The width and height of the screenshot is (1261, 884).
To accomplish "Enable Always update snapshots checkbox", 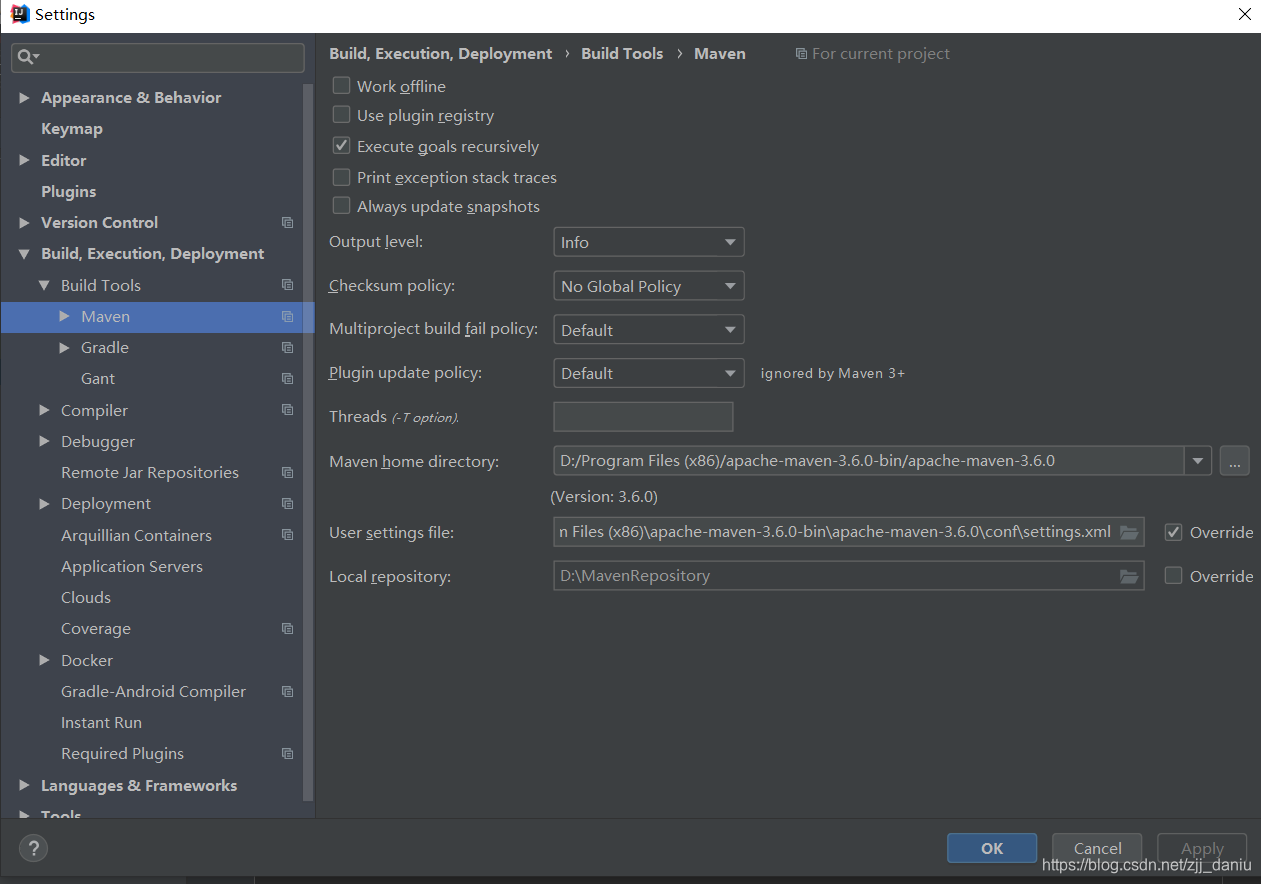I will pyautogui.click(x=341, y=206).
